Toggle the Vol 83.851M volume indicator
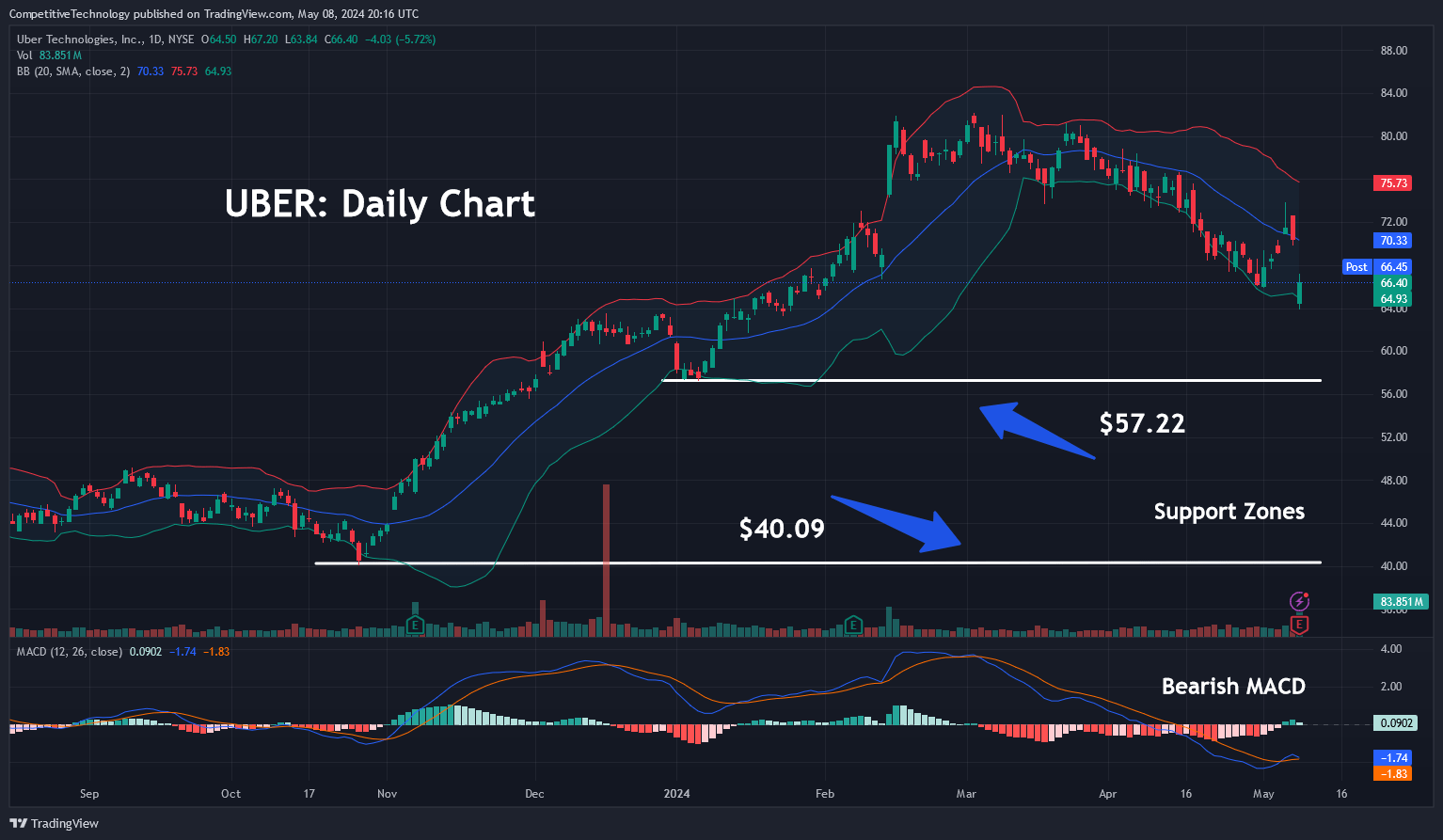This screenshot has width=1443, height=840. pos(24,55)
